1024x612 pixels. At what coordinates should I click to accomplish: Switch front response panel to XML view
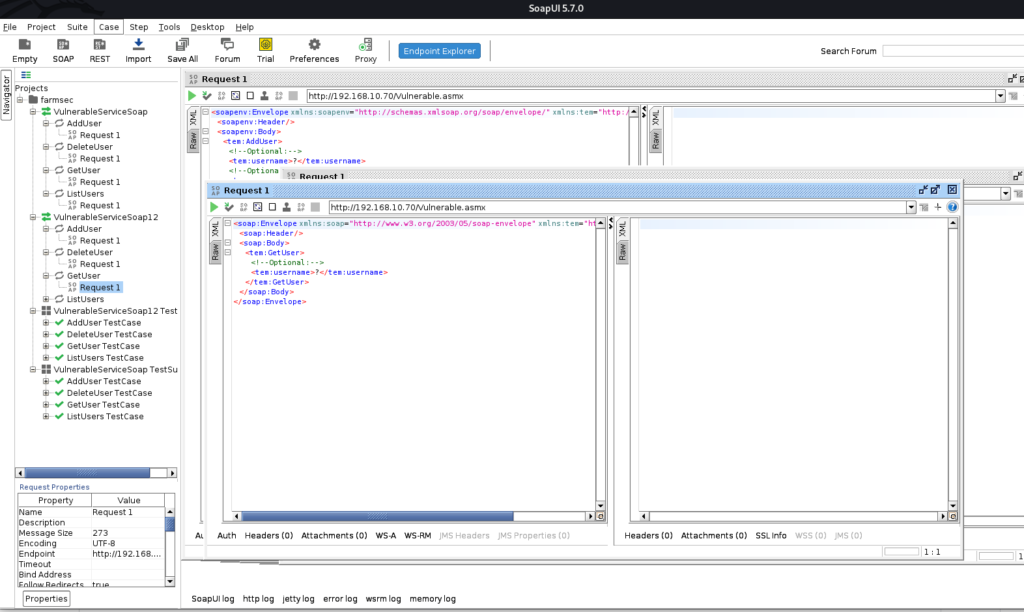622,229
